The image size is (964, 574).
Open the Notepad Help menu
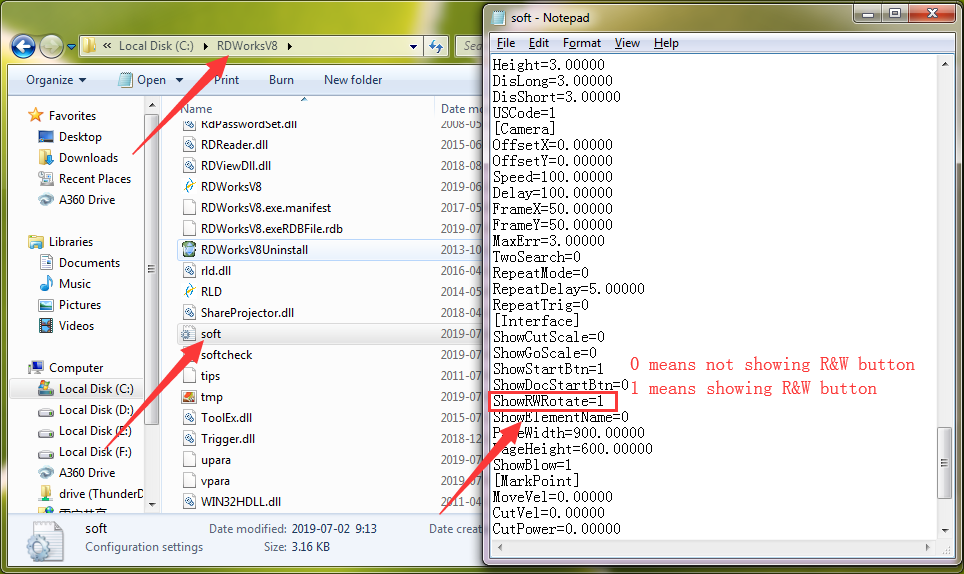coord(666,43)
